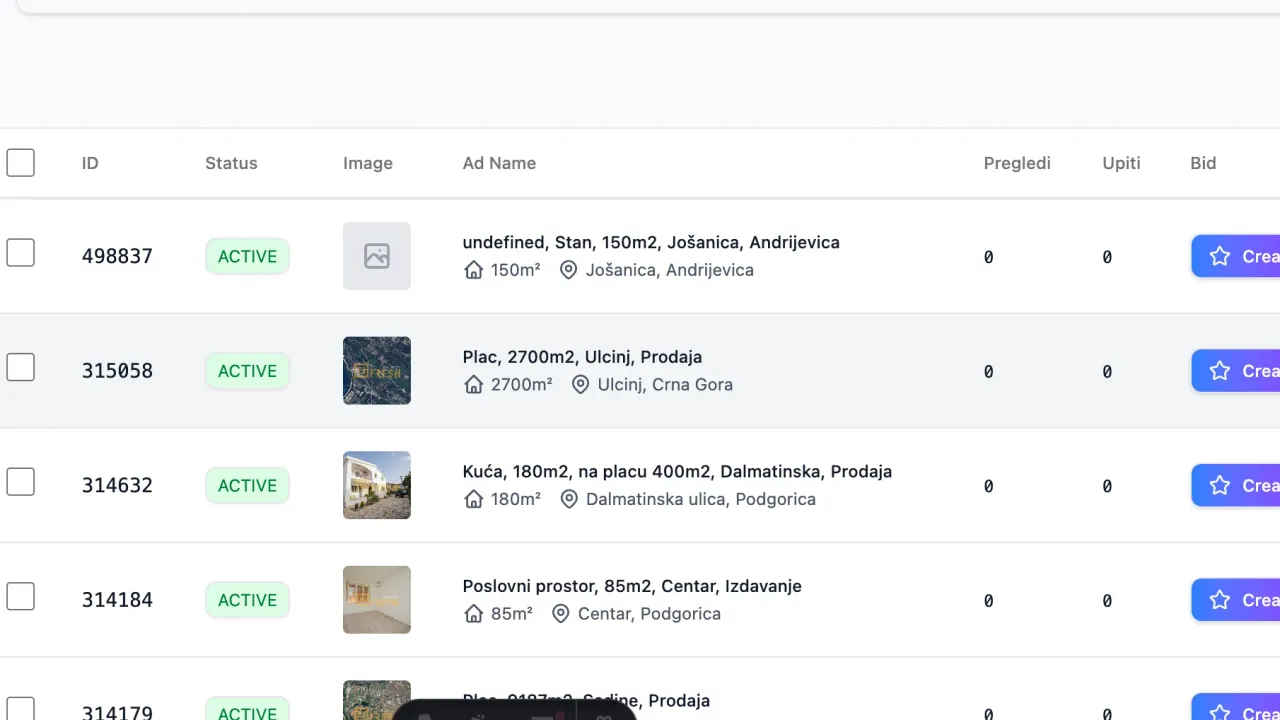Screen dimensions: 1280x720
Task: Select the checkbox for listing 314184
Action: coord(21,597)
